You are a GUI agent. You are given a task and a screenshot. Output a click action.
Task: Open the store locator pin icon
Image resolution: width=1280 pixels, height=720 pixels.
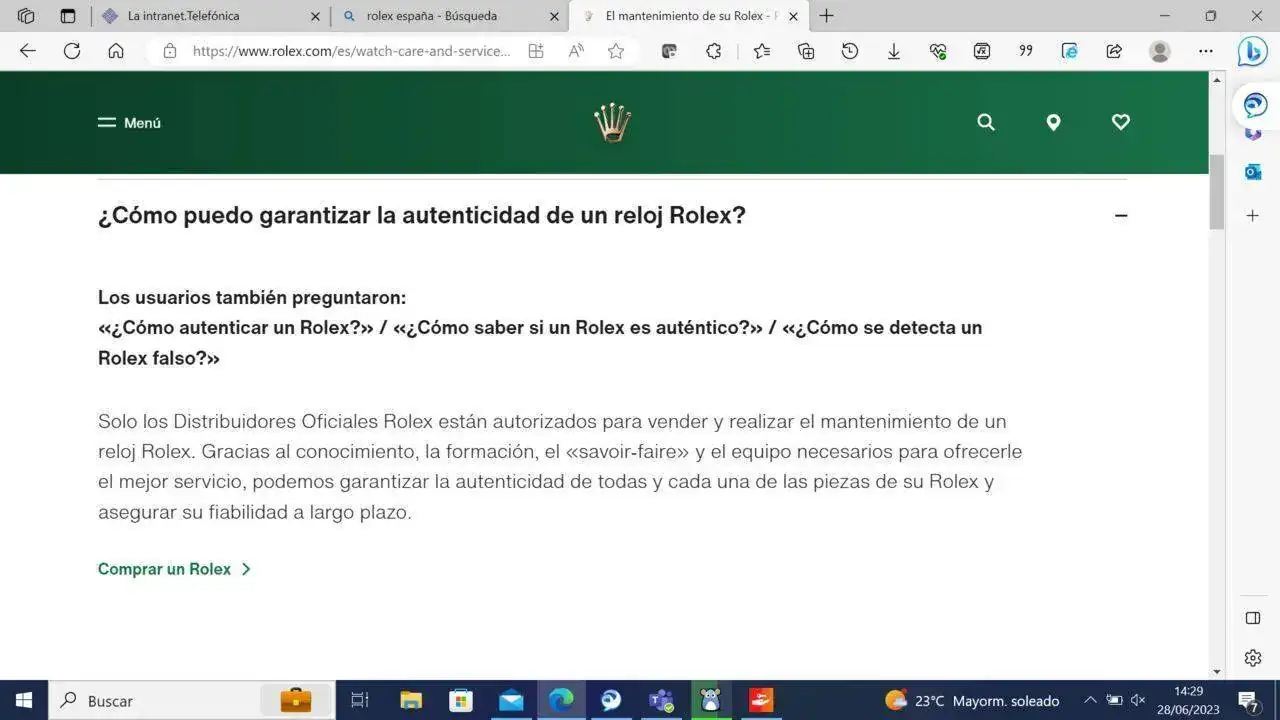1053,122
